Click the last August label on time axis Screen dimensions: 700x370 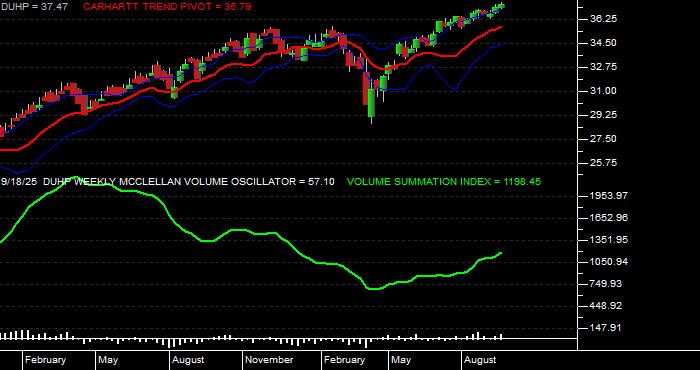click(x=480, y=360)
